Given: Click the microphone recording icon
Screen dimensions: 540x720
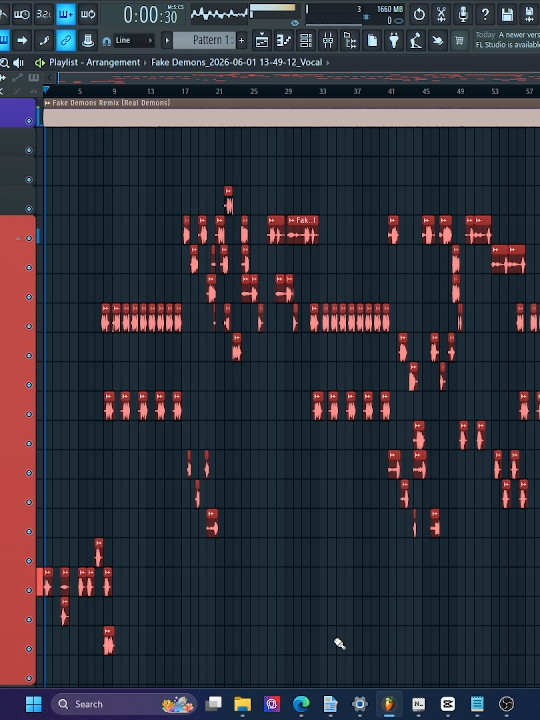Looking at the screenshot, I should click(463, 14).
